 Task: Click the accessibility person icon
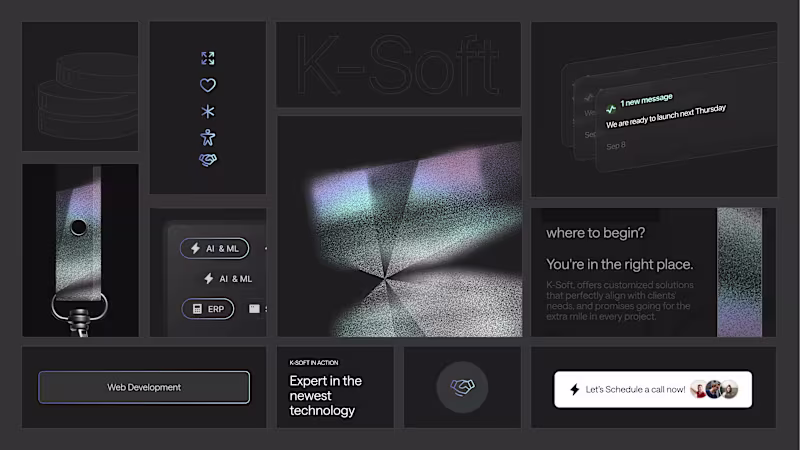point(208,137)
